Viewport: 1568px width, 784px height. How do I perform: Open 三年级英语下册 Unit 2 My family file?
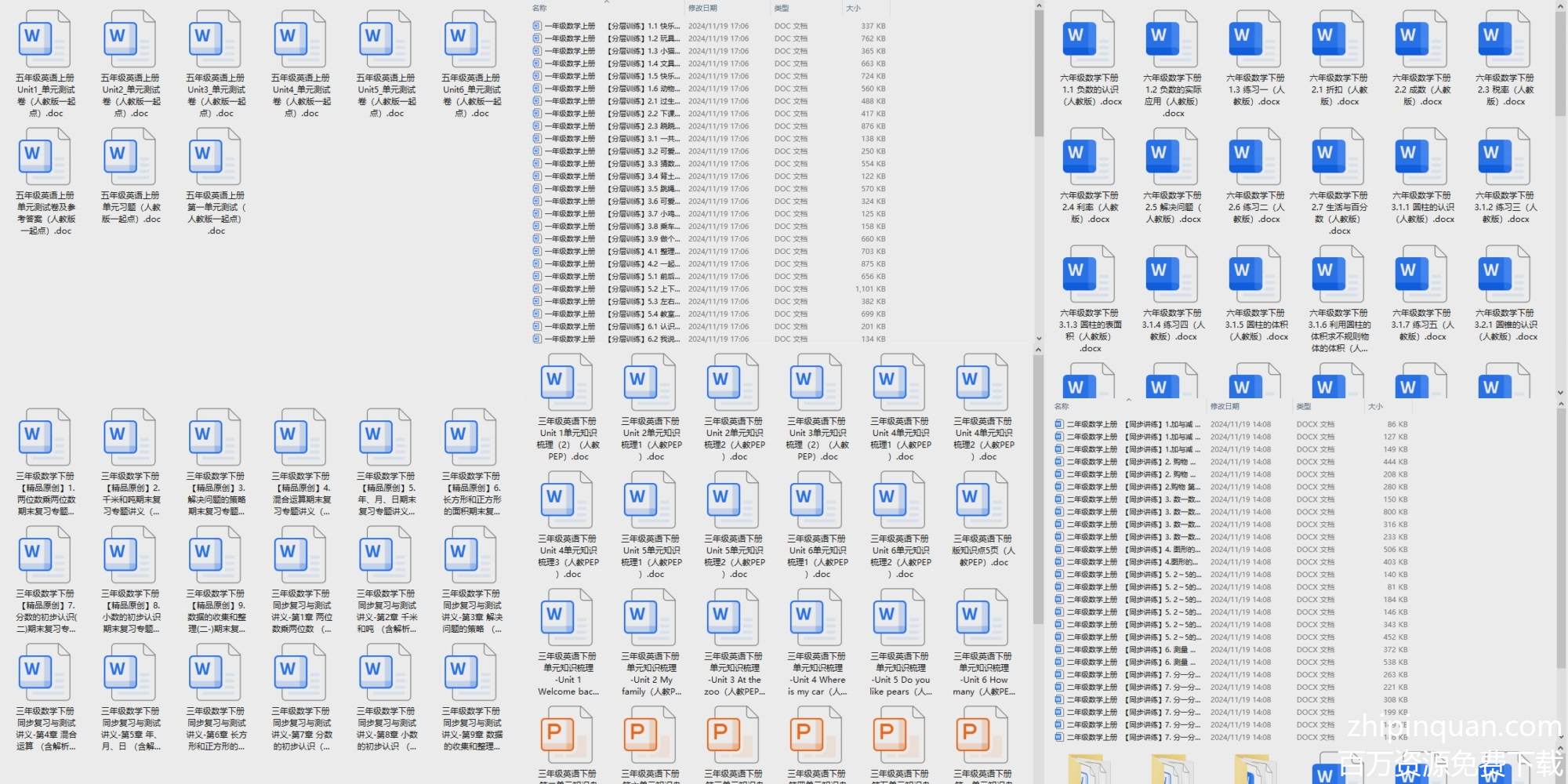pyautogui.click(x=651, y=619)
